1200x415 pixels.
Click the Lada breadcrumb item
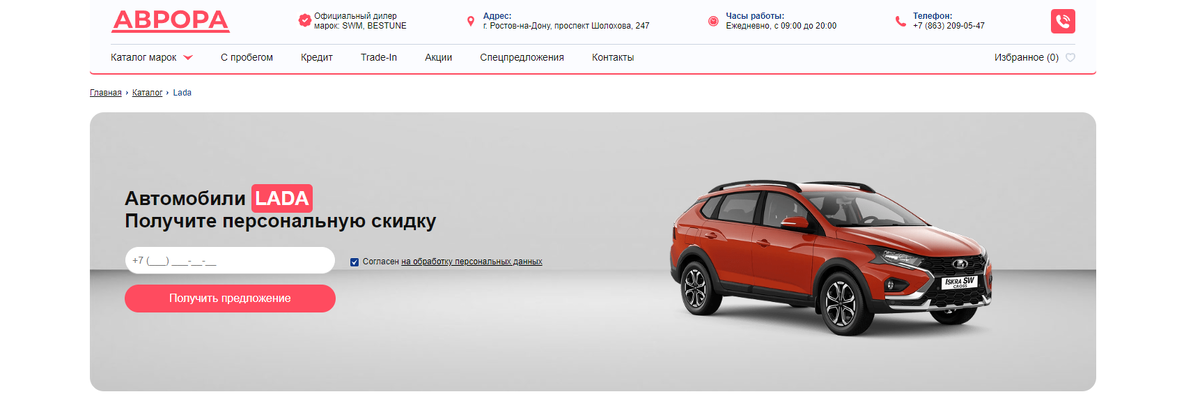[182, 92]
